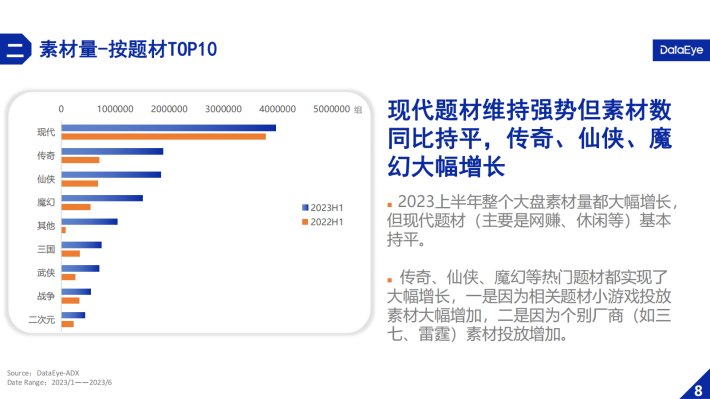Image resolution: width=710 pixels, height=399 pixels.
Task: Select the 现代 2022H1 orange bar
Action: tap(164, 136)
